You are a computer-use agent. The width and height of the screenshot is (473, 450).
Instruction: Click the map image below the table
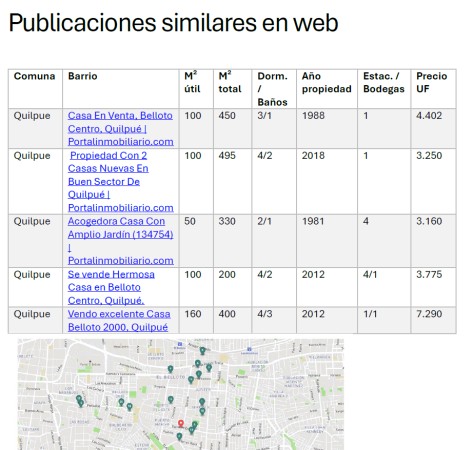(x=181, y=394)
